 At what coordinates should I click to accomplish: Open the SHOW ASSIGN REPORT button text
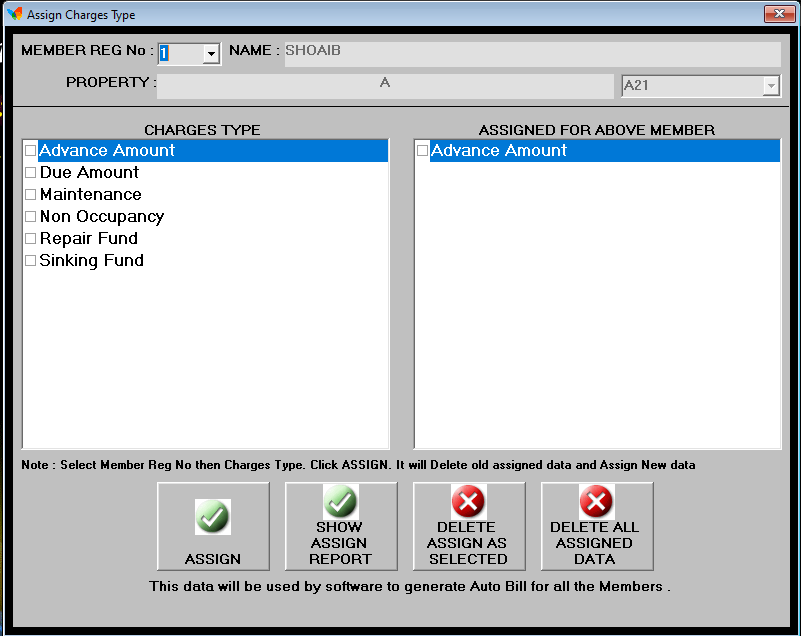(340, 543)
